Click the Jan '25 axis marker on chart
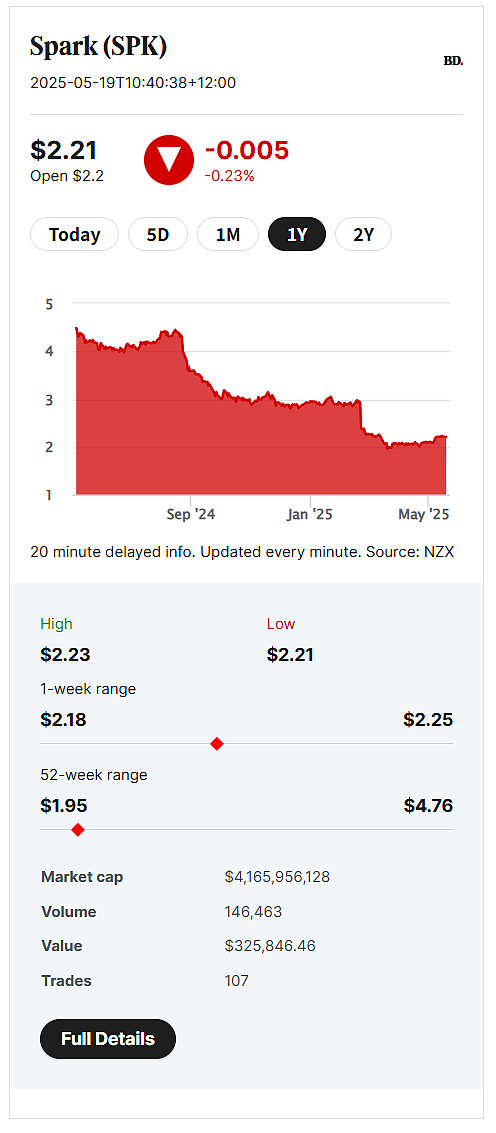496x1133 pixels. tap(309, 514)
